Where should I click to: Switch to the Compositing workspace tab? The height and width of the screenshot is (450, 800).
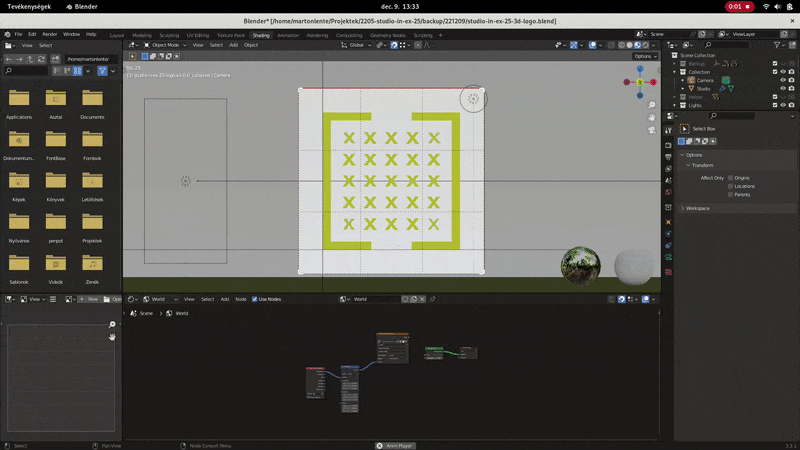coord(349,35)
